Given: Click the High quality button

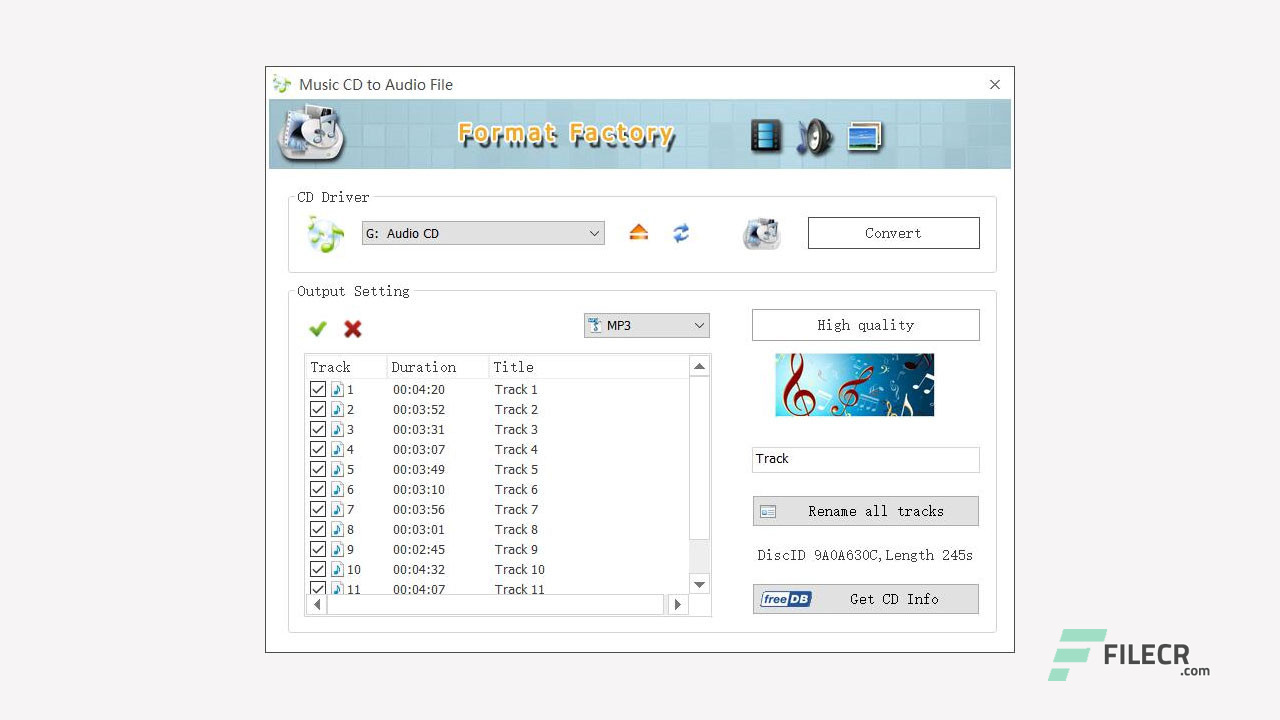Looking at the screenshot, I should click(x=866, y=325).
